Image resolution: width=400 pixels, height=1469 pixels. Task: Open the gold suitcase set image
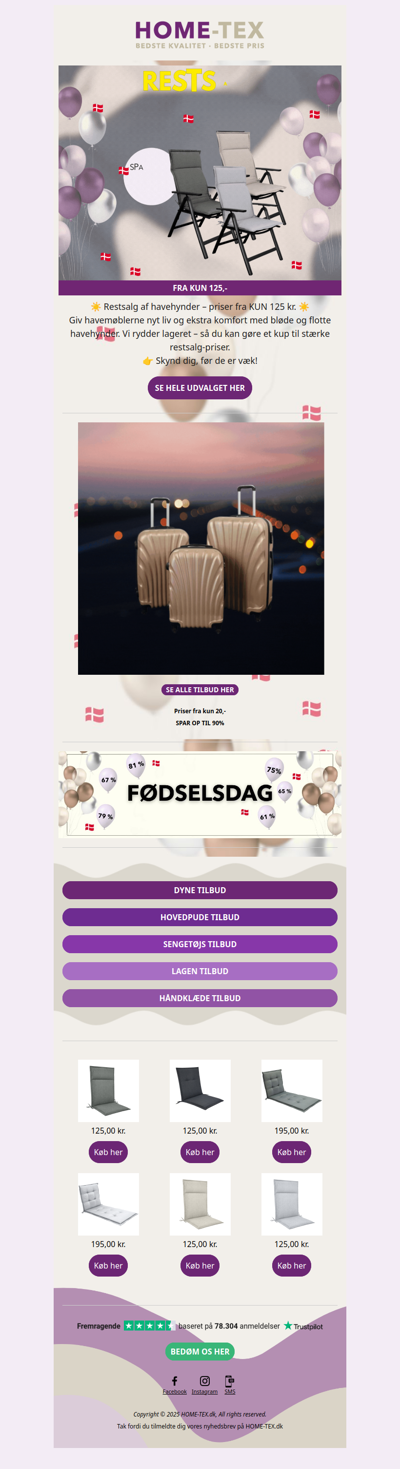pyautogui.click(x=201, y=548)
